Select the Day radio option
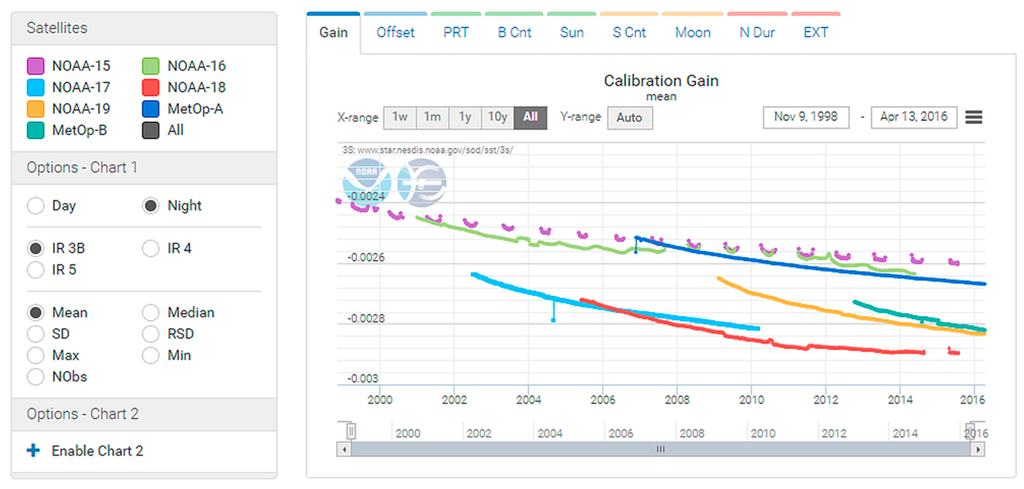 point(36,206)
